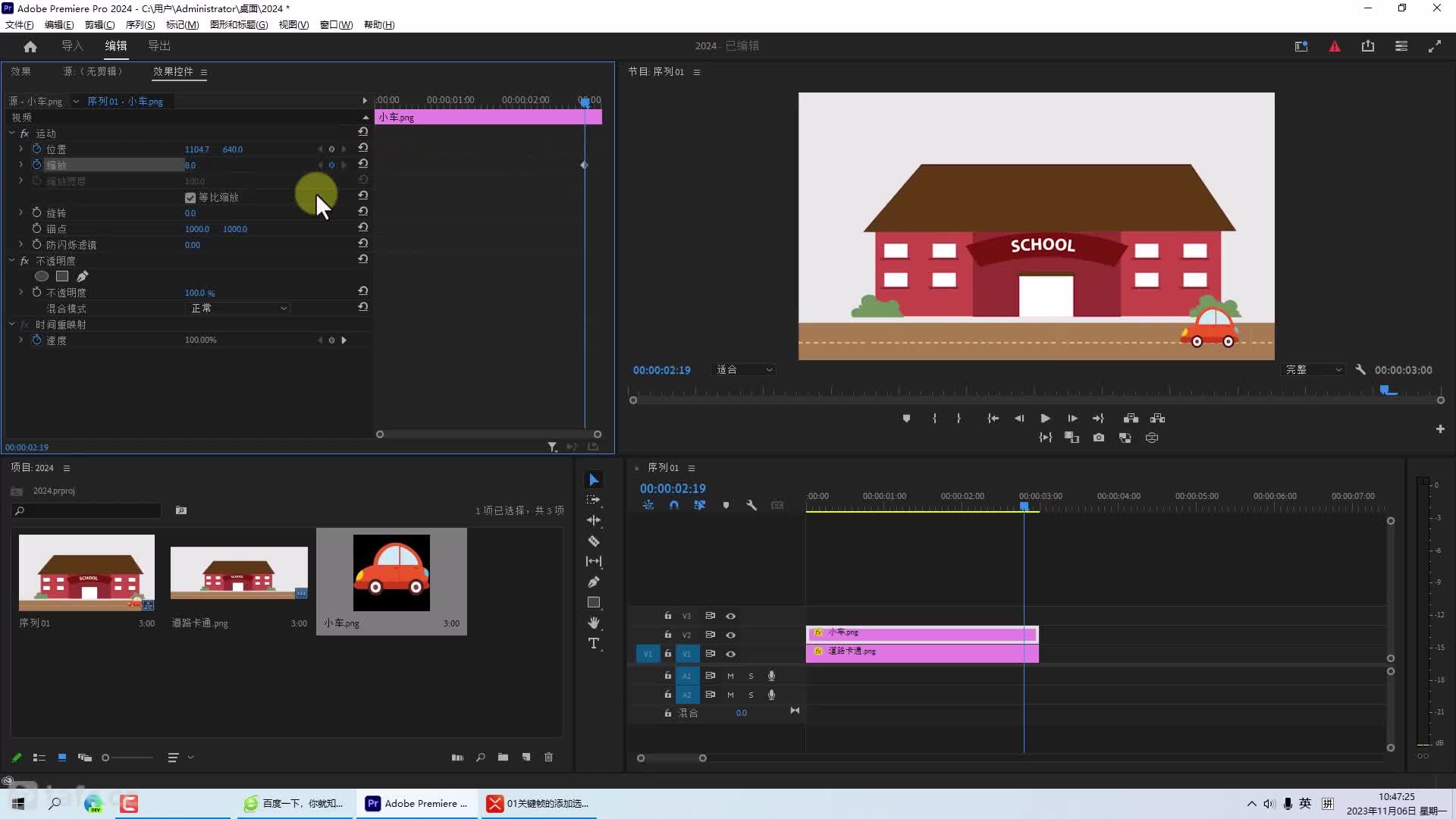Solo audio track A2
The image size is (1456, 819).
pos(751,695)
